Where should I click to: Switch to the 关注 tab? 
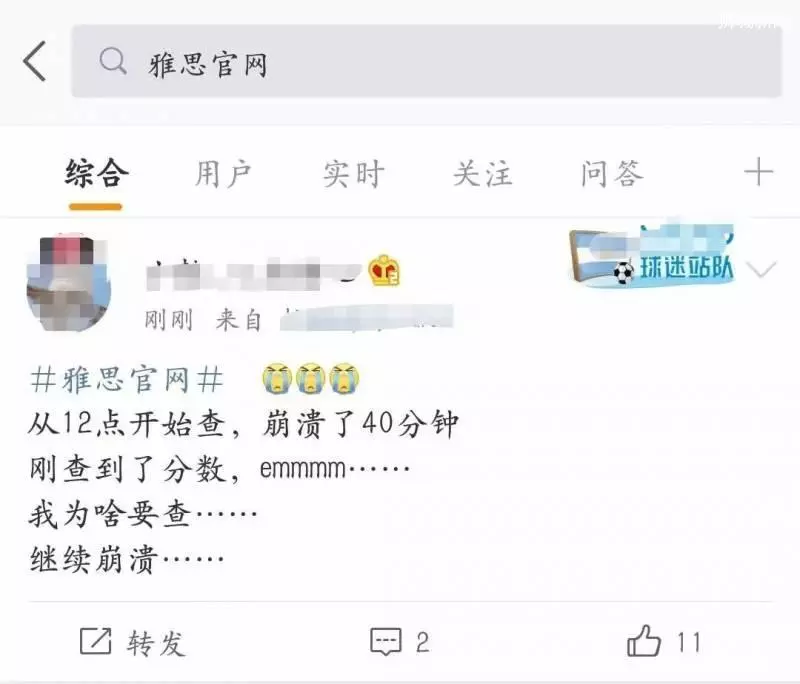tap(483, 174)
